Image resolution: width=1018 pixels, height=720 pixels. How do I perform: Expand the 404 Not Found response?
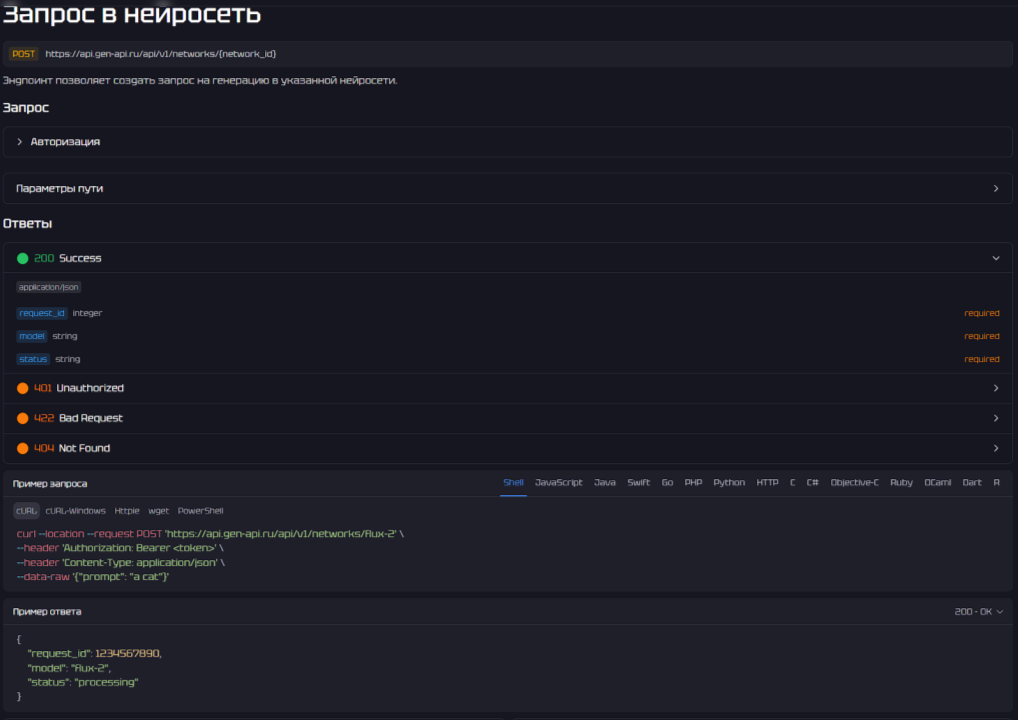tap(995, 448)
